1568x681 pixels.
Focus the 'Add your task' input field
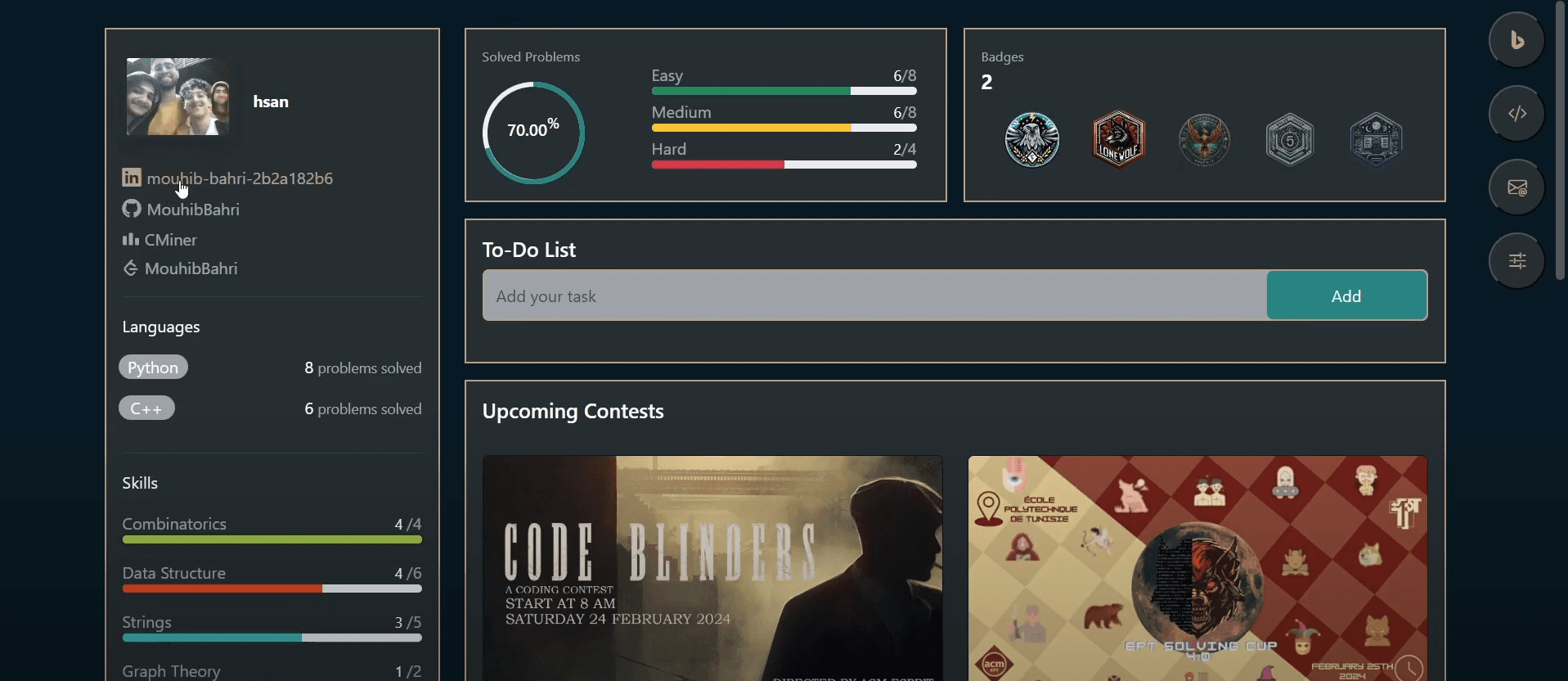click(874, 295)
